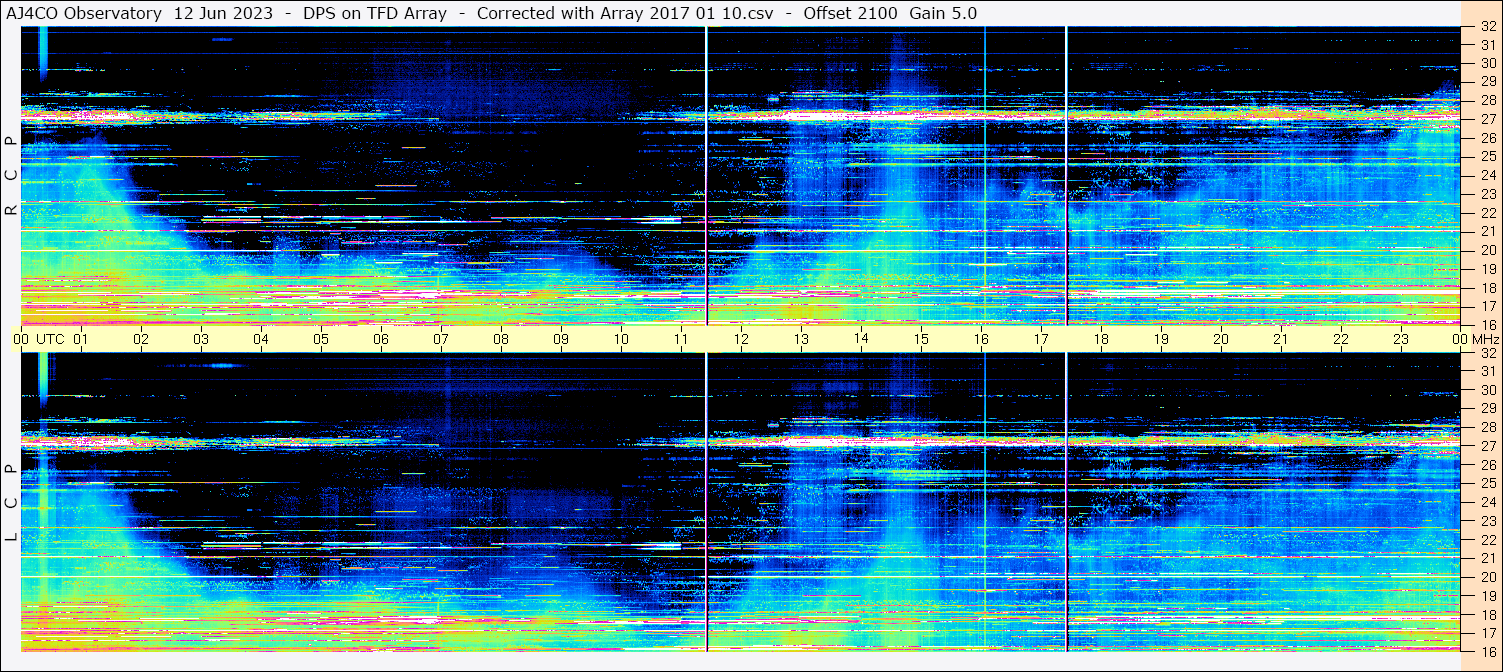Image resolution: width=1503 pixels, height=672 pixels.
Task: Select the 27 MHz scale label of RCP panel
Action: point(1487,119)
